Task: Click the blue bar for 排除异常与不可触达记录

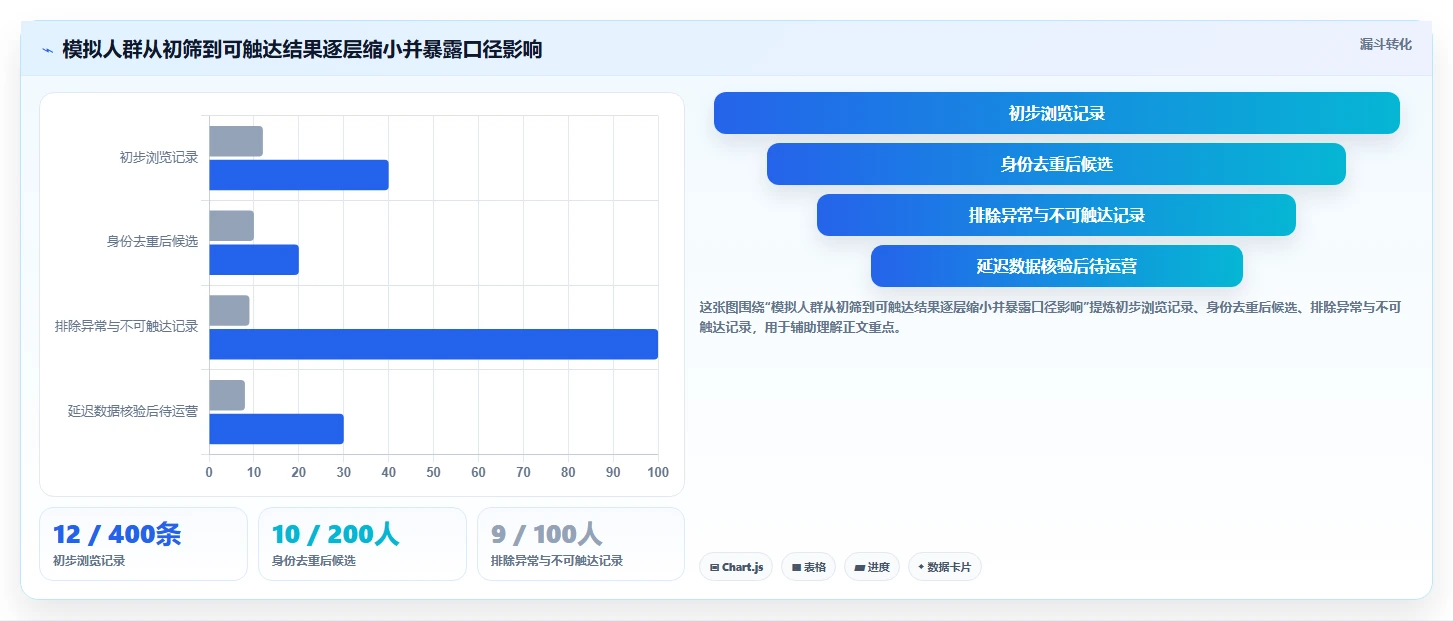Action: [433, 344]
